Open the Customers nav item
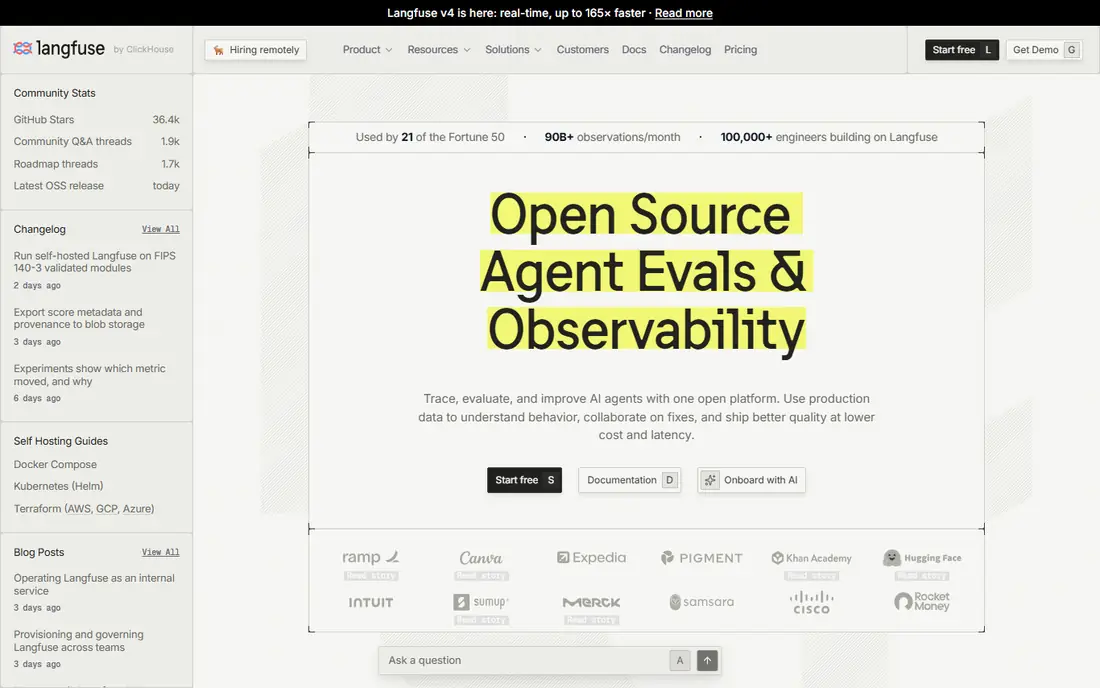 [x=582, y=50]
